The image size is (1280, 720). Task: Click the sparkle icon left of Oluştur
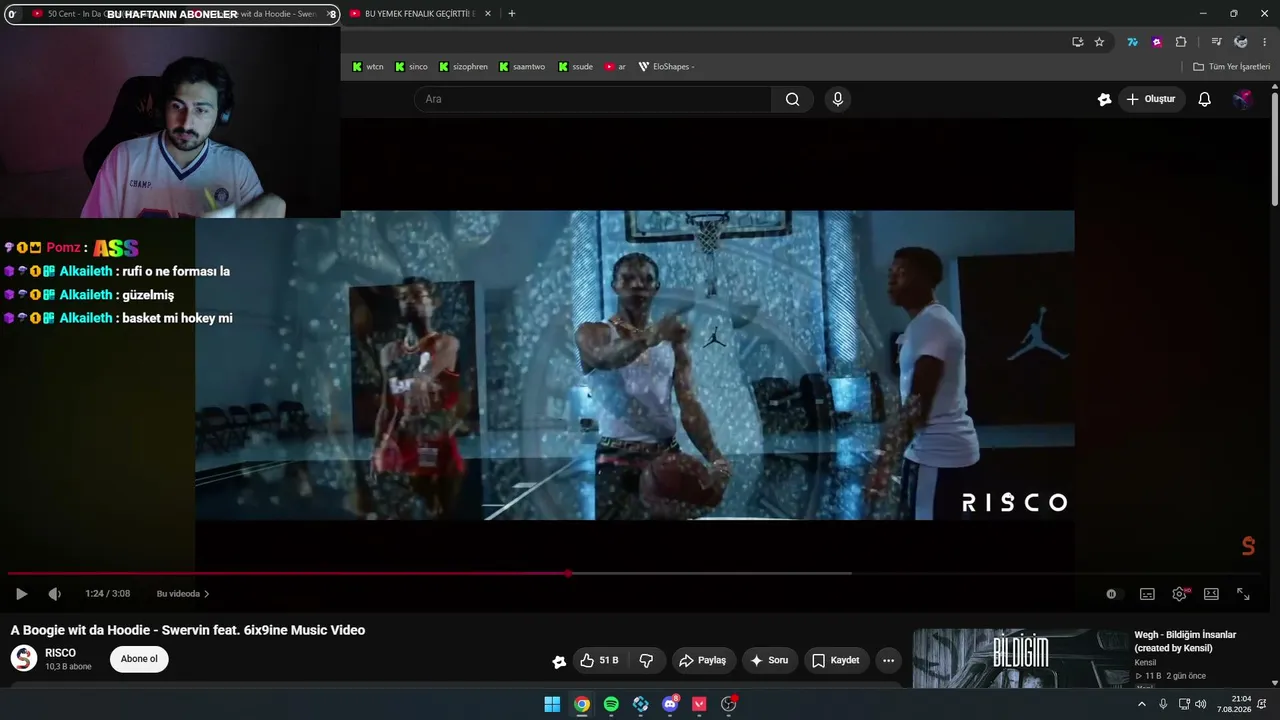(x=1104, y=99)
